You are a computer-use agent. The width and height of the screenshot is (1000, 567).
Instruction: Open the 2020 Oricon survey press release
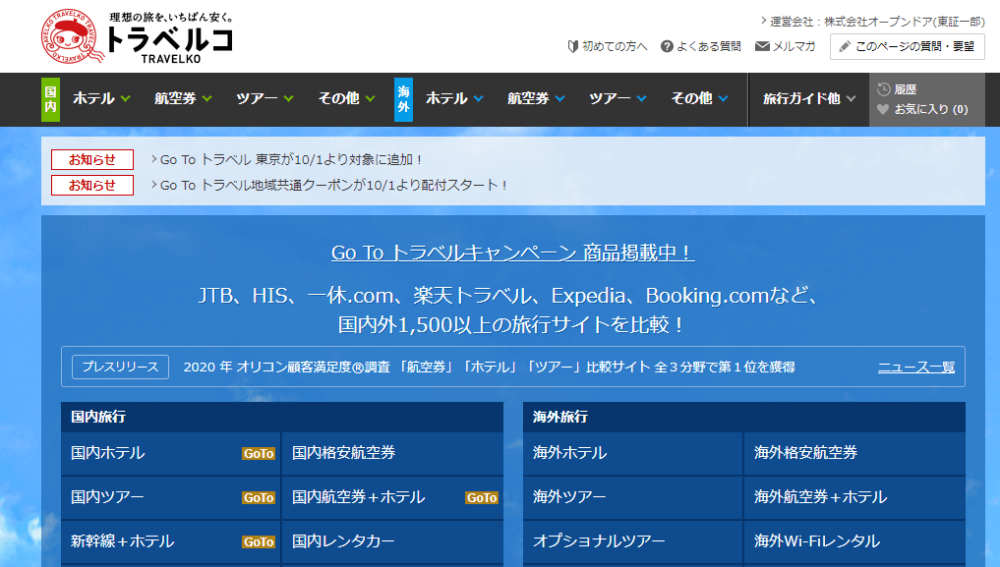click(x=489, y=367)
